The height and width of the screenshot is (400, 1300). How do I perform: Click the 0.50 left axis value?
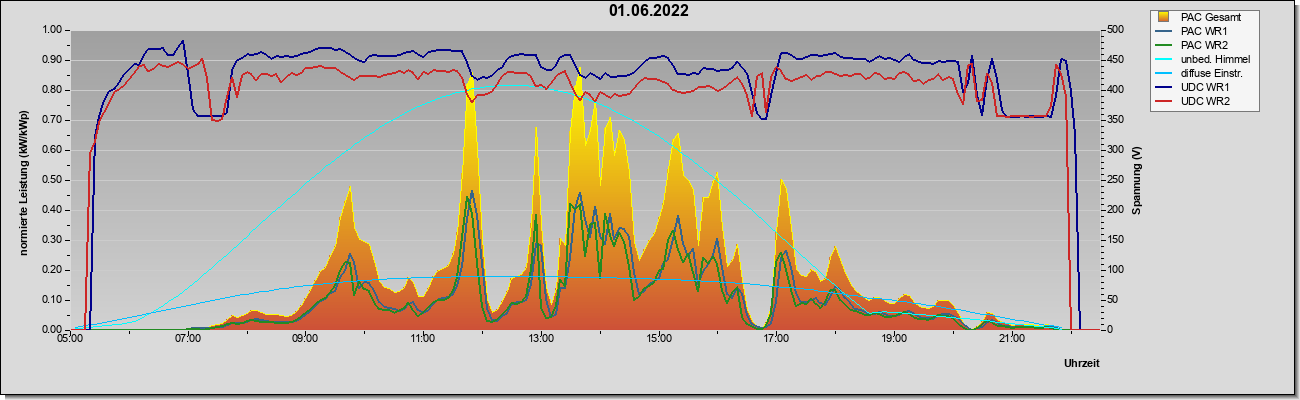pyautogui.click(x=51, y=180)
